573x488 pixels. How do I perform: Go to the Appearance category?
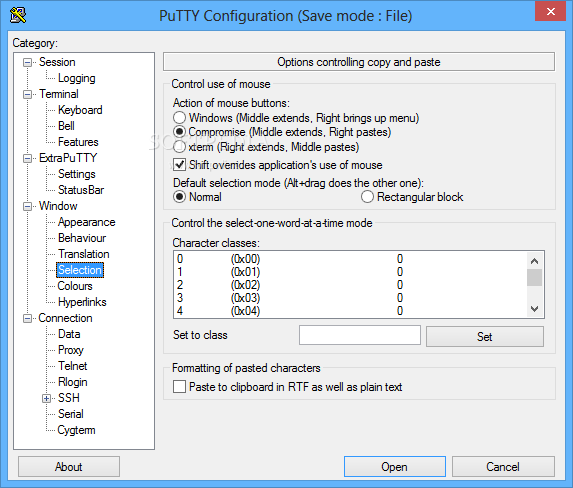click(x=86, y=222)
